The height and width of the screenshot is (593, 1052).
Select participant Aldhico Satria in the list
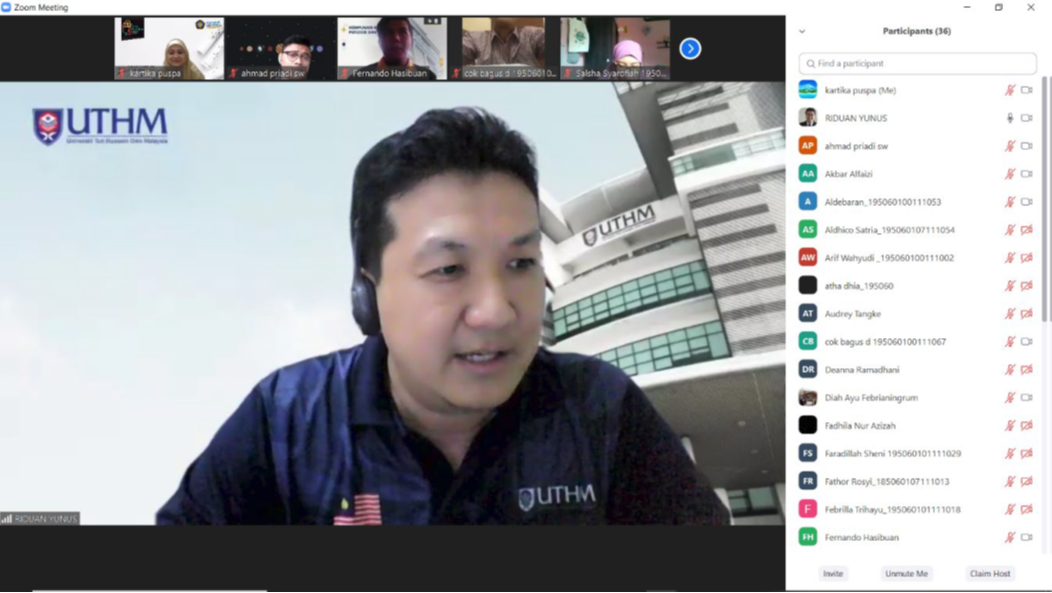916,229
